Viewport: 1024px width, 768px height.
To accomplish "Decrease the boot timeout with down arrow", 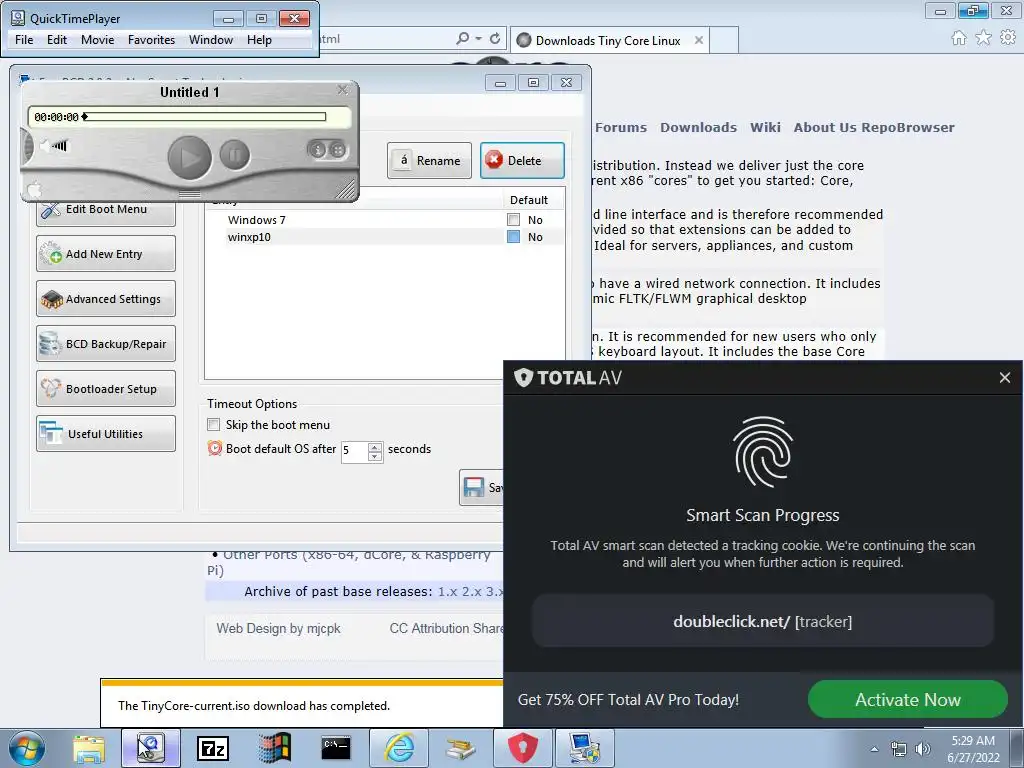I will click(x=375, y=456).
